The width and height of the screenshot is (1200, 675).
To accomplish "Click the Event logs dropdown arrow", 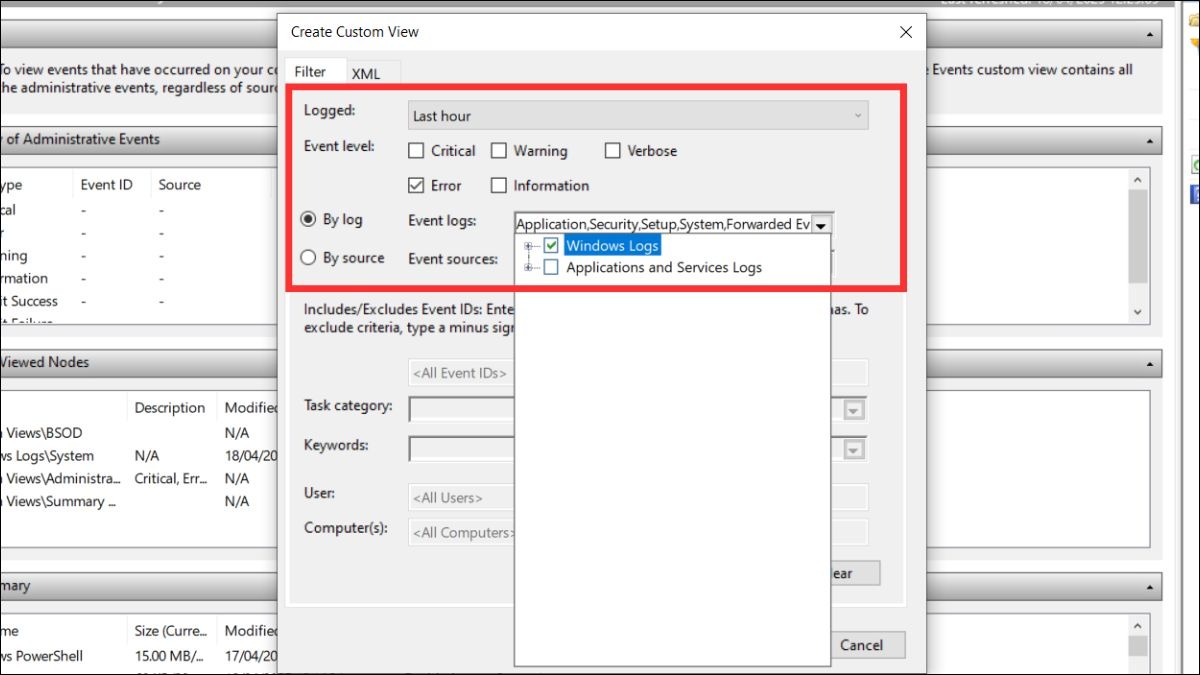I will tap(822, 224).
